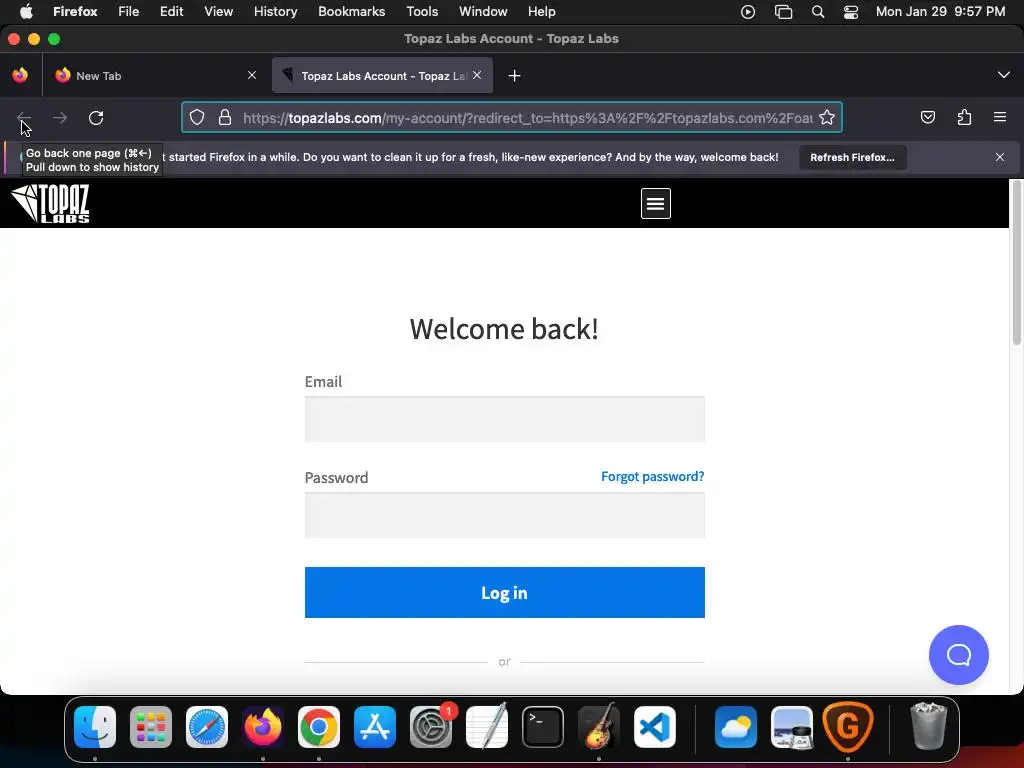Open a new tab with plus button
The height and width of the screenshot is (768, 1024).
click(x=515, y=76)
